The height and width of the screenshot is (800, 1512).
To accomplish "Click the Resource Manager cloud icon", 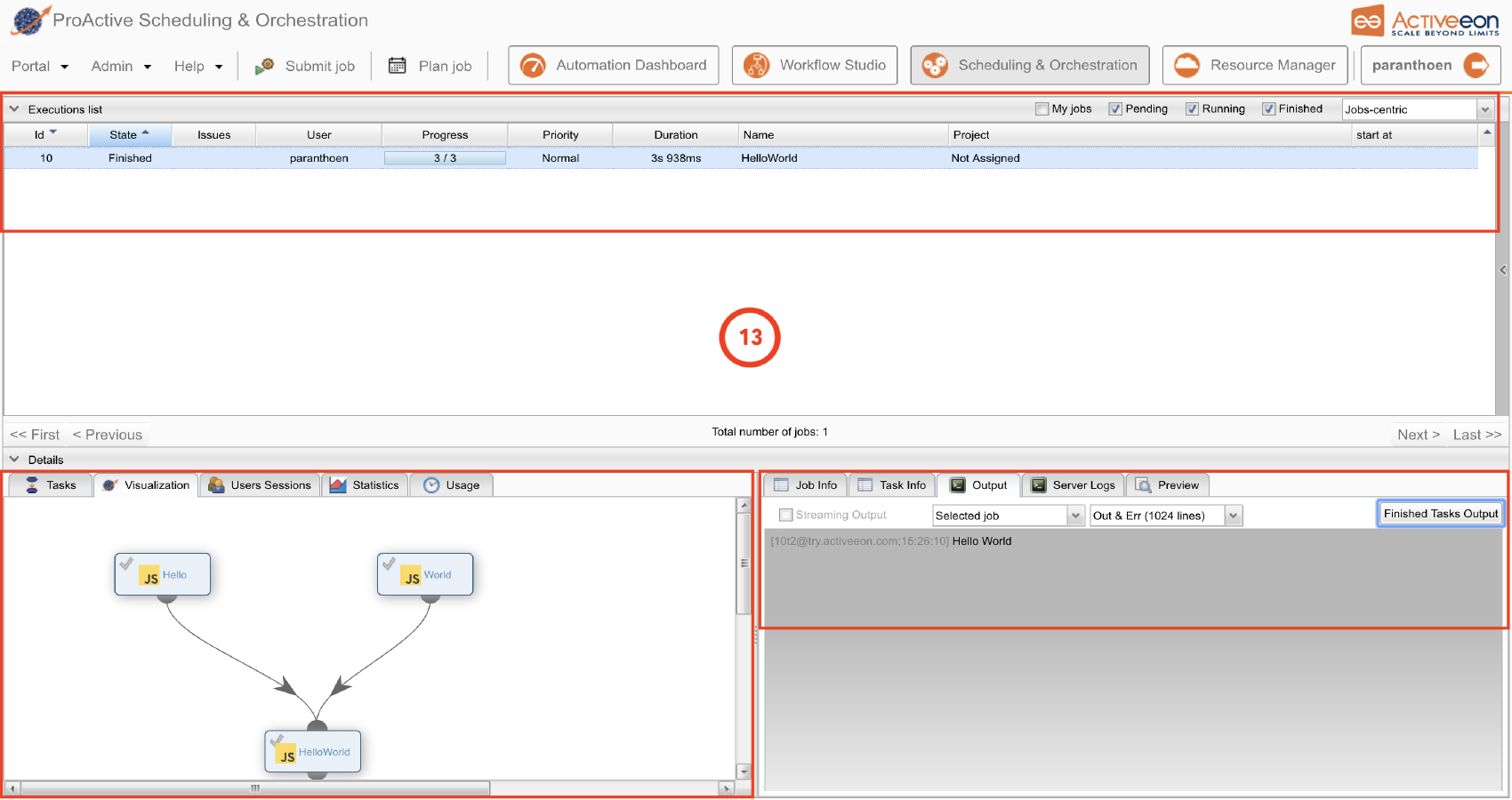I will point(1186,66).
